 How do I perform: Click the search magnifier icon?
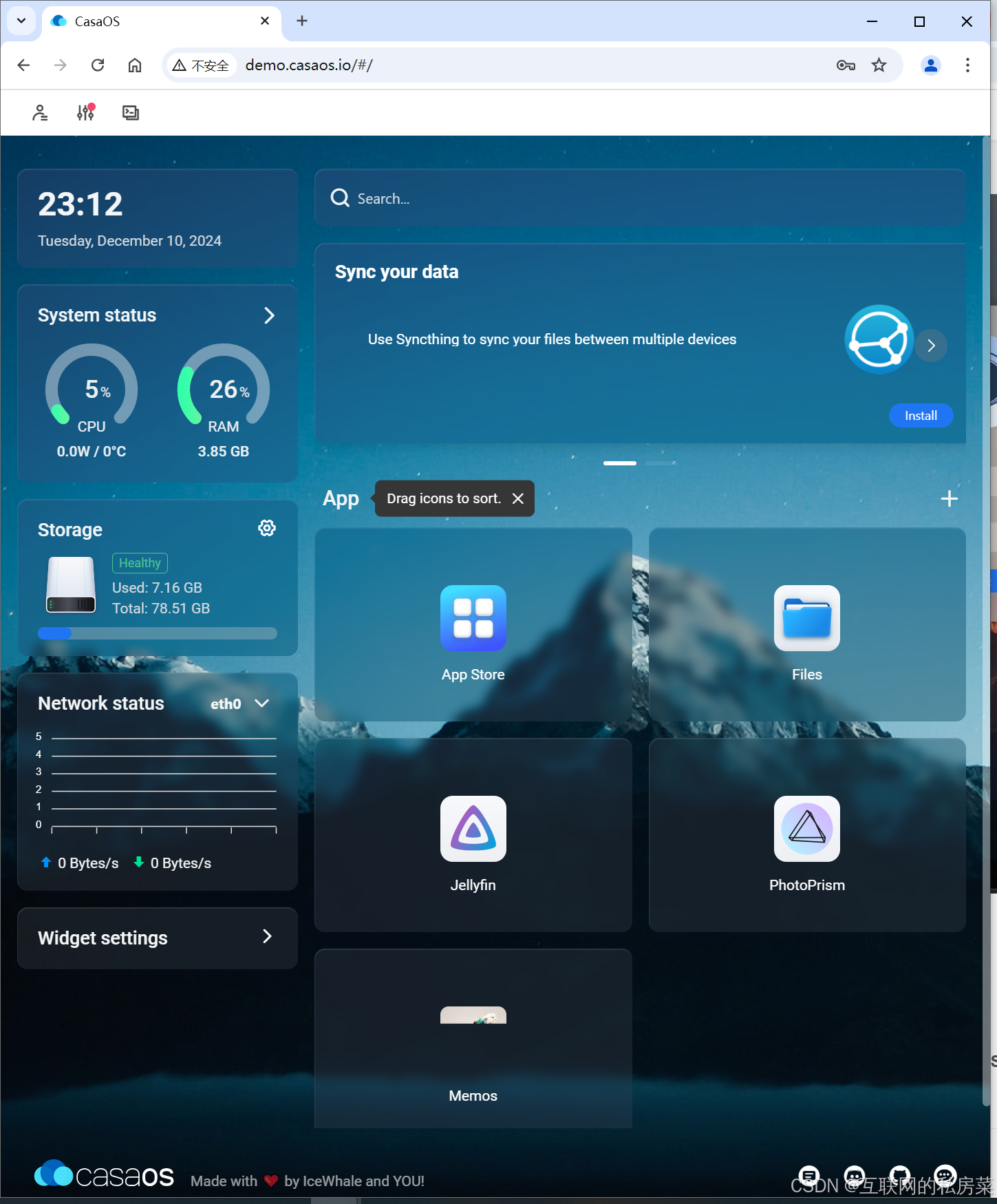click(x=340, y=198)
